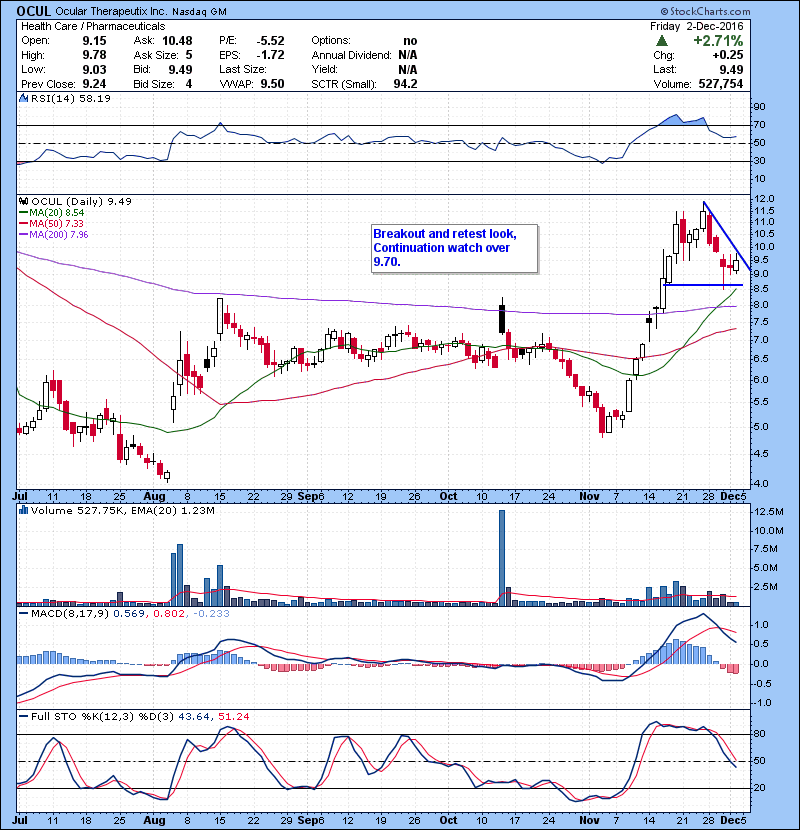The height and width of the screenshot is (830, 800).
Task: Click the SCTR (Small) value 94.2
Action: pyautogui.click(x=405, y=84)
